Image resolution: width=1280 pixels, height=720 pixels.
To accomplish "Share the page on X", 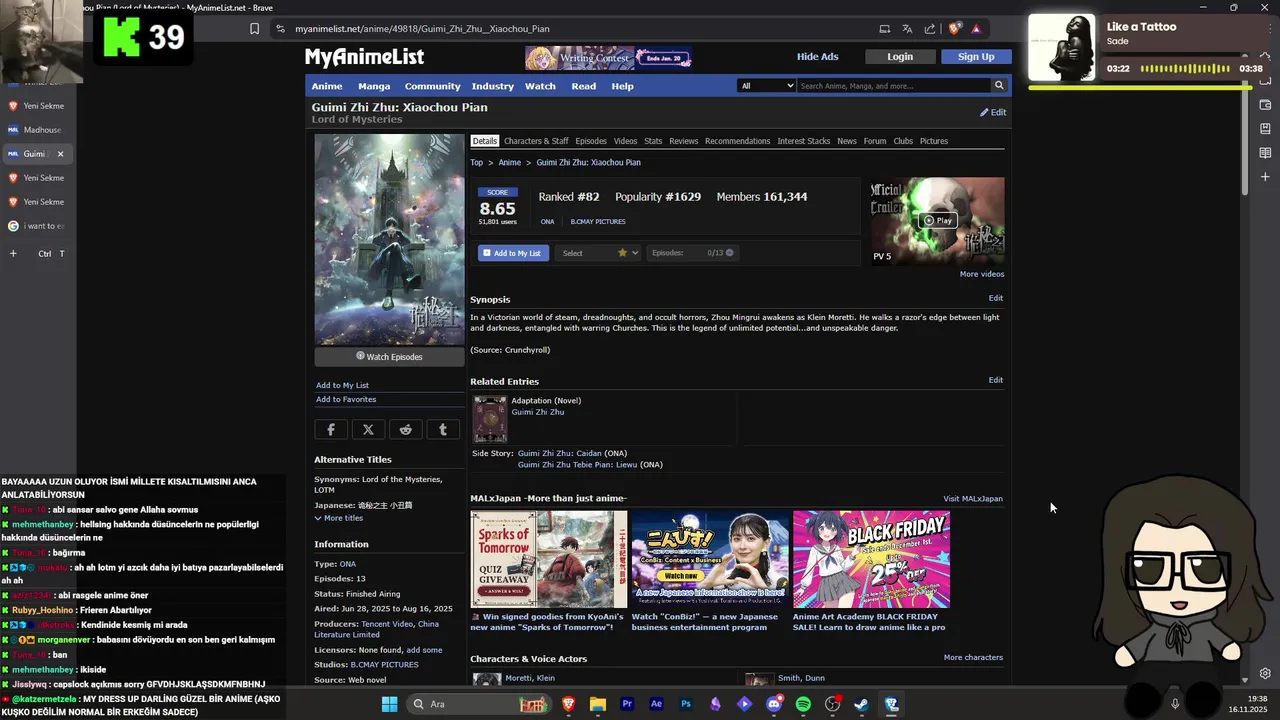I will tap(368, 429).
